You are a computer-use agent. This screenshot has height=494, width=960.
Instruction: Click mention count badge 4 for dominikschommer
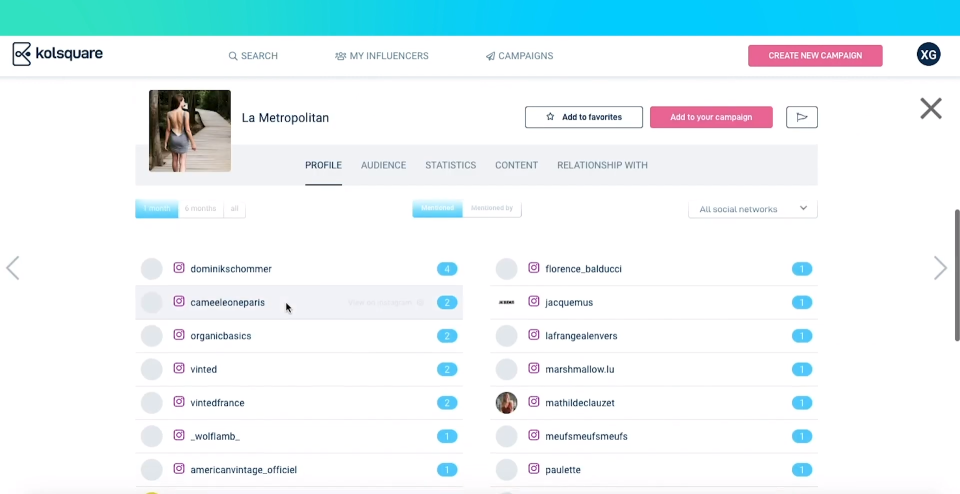pyautogui.click(x=447, y=269)
